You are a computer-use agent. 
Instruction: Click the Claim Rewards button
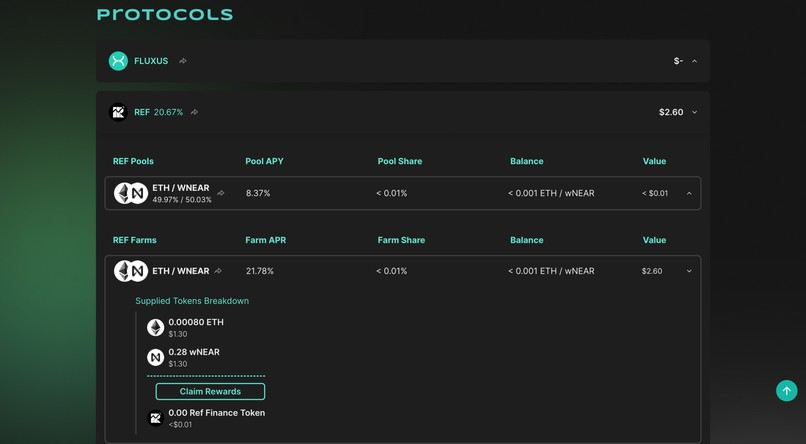pos(210,392)
